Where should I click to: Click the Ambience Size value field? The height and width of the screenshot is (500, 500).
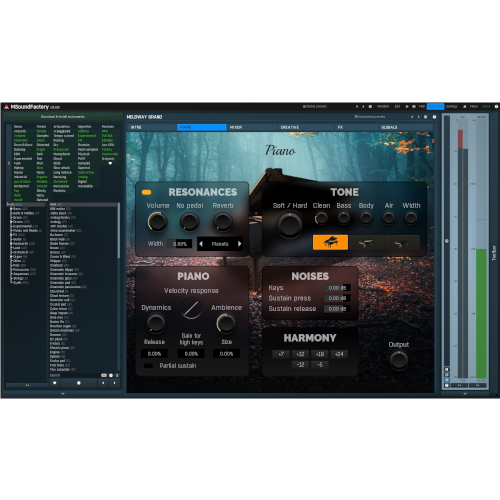[226, 354]
